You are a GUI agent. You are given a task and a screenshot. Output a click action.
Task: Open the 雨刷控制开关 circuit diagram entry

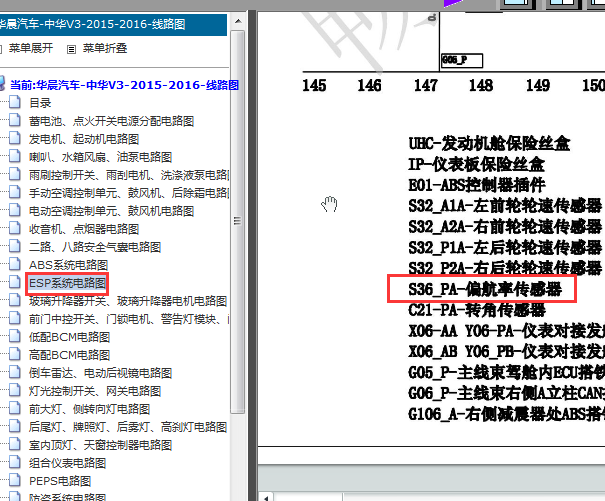coord(129,175)
